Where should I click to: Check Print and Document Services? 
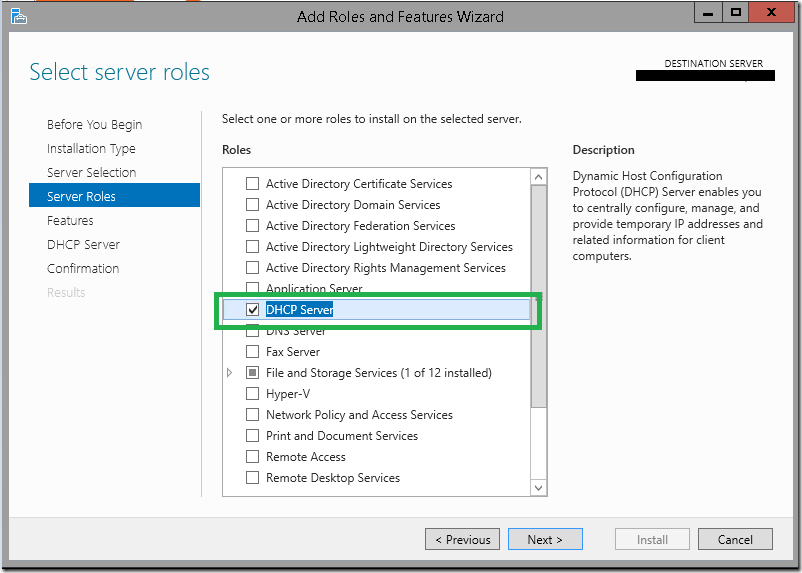[253, 435]
